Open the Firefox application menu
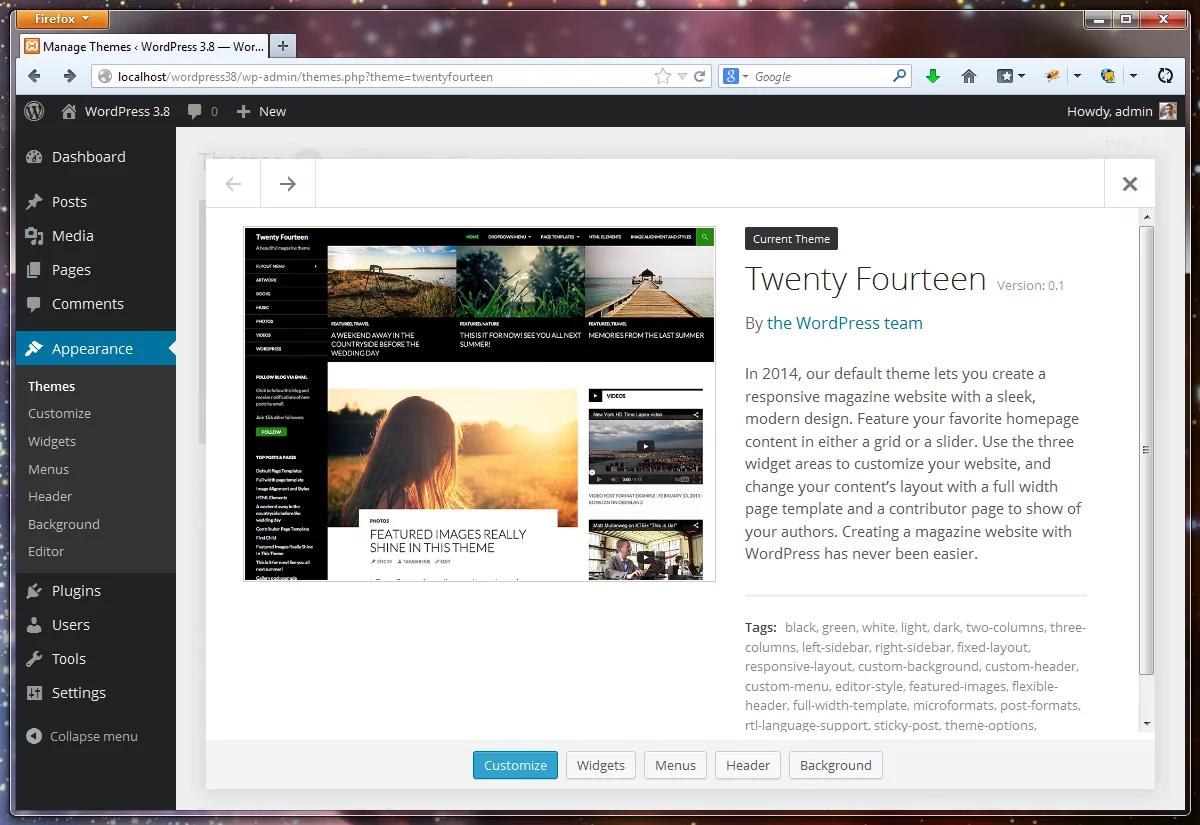1200x825 pixels. pyautogui.click(x=63, y=19)
